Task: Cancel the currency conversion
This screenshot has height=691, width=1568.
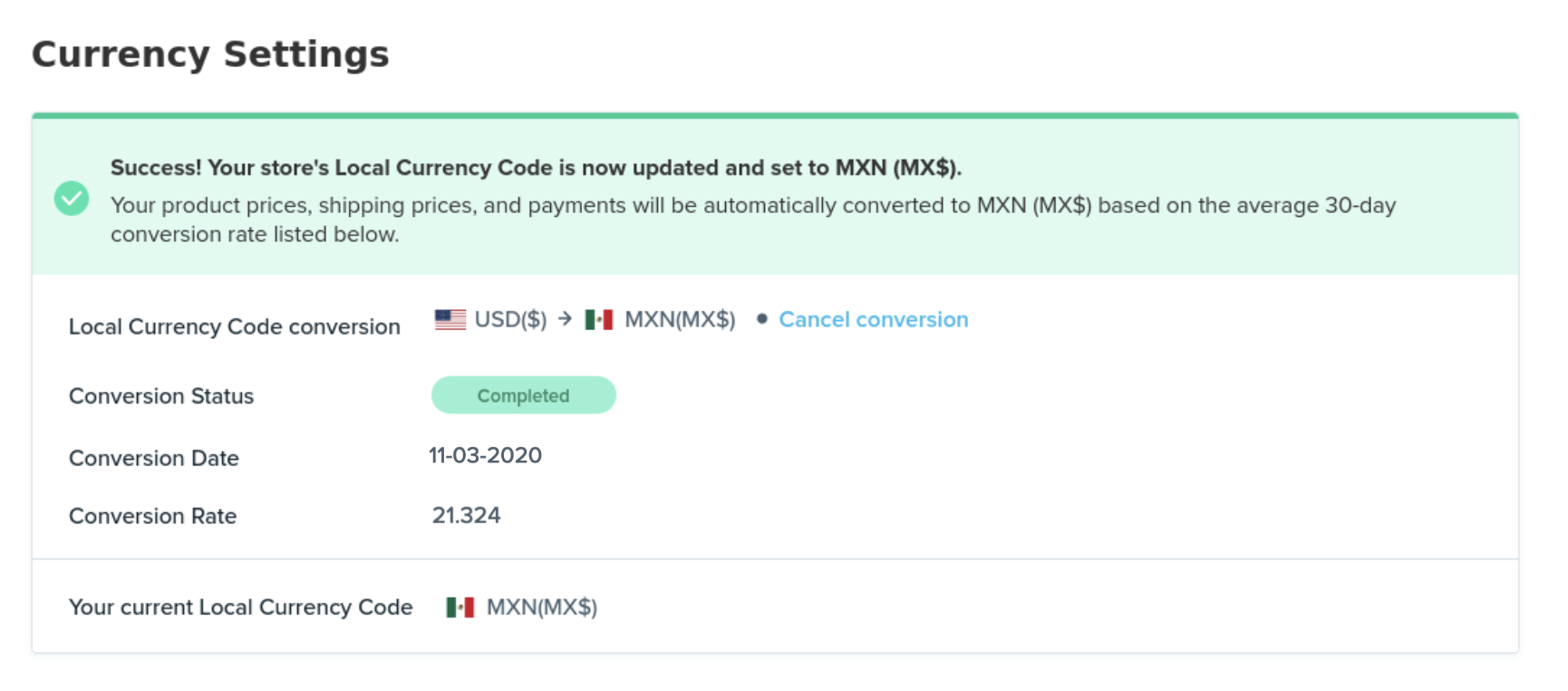Action: 873,319
